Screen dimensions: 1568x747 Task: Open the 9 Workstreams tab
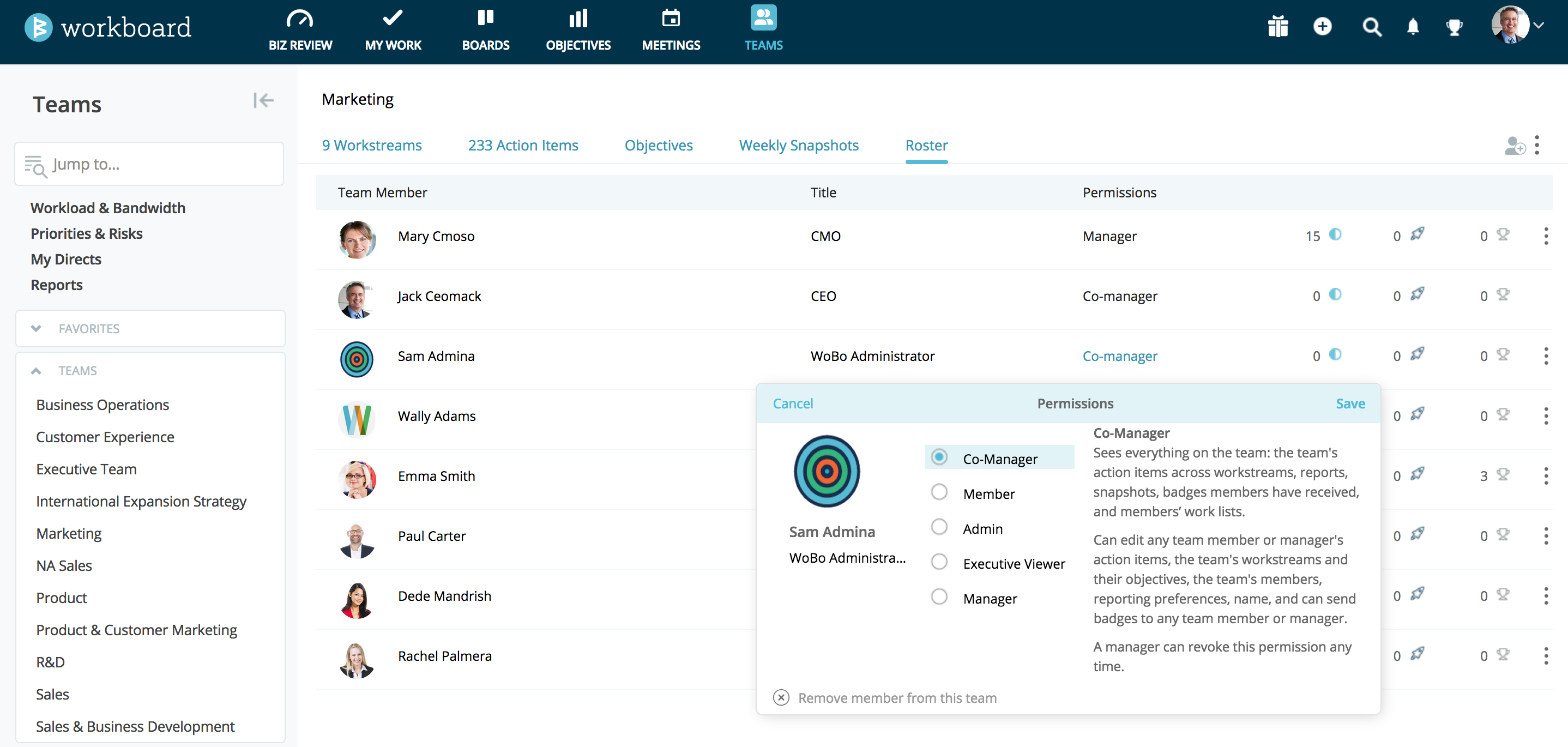[371, 146]
